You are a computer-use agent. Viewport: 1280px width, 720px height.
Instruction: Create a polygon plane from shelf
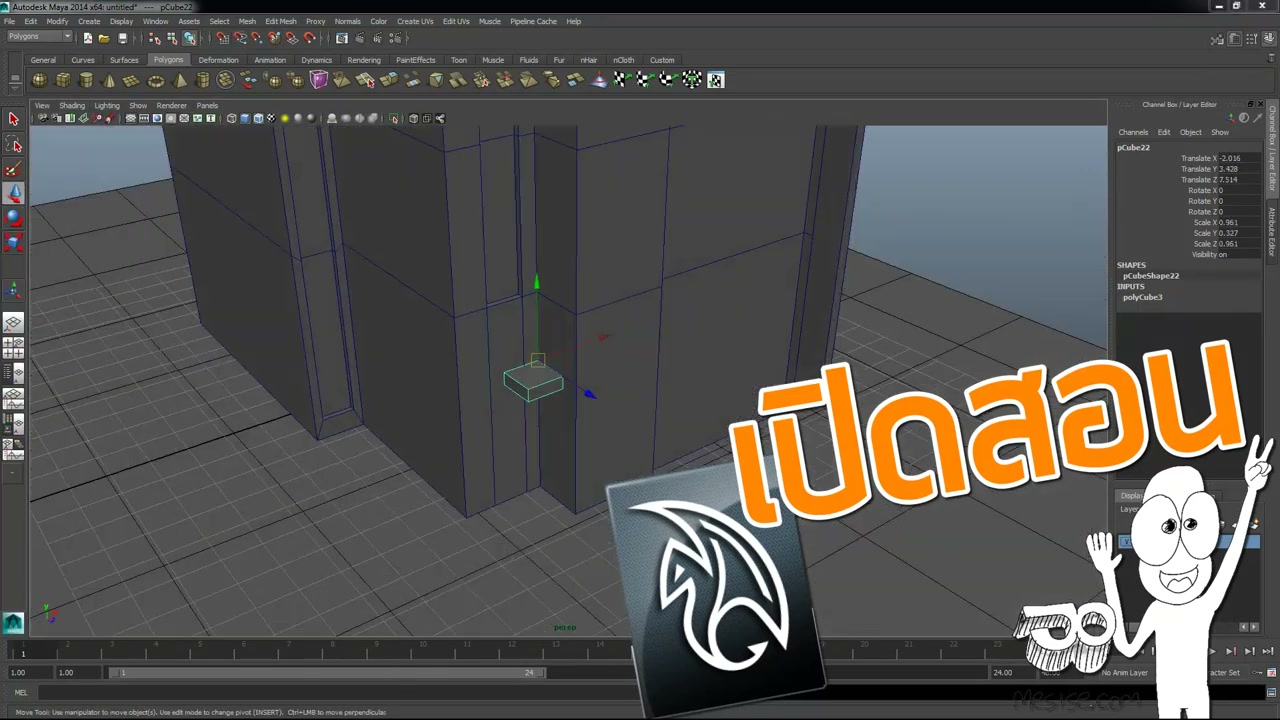click(x=131, y=80)
